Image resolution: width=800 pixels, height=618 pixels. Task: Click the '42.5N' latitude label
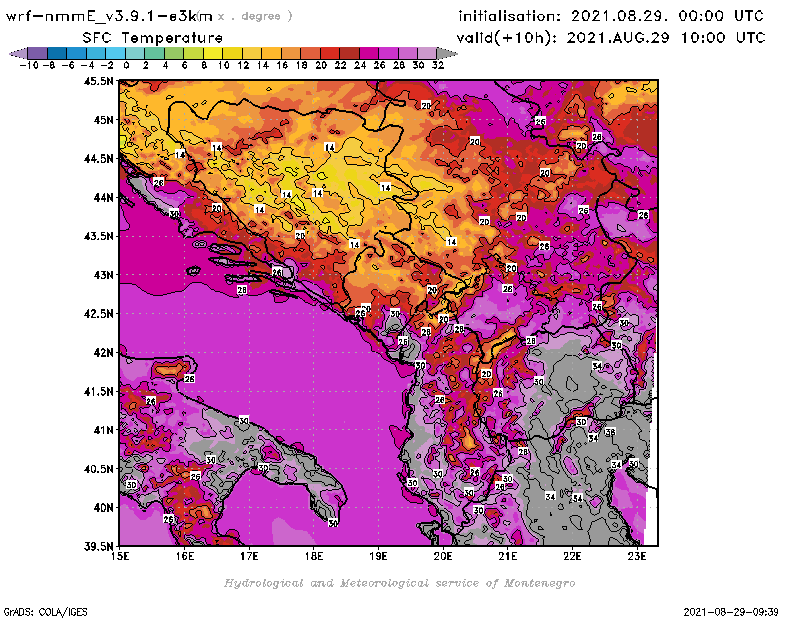tap(99, 314)
